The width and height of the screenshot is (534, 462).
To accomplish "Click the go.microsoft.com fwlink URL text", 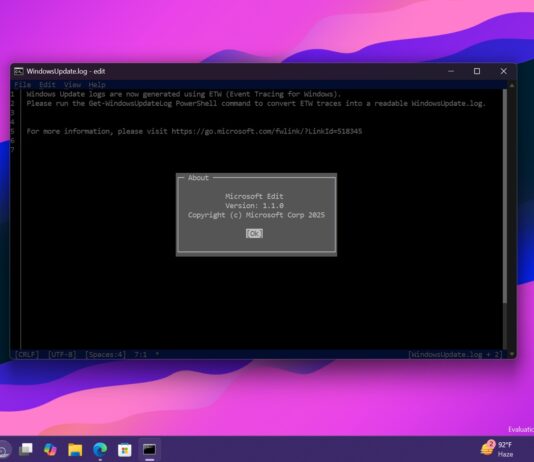I will tap(267, 131).
